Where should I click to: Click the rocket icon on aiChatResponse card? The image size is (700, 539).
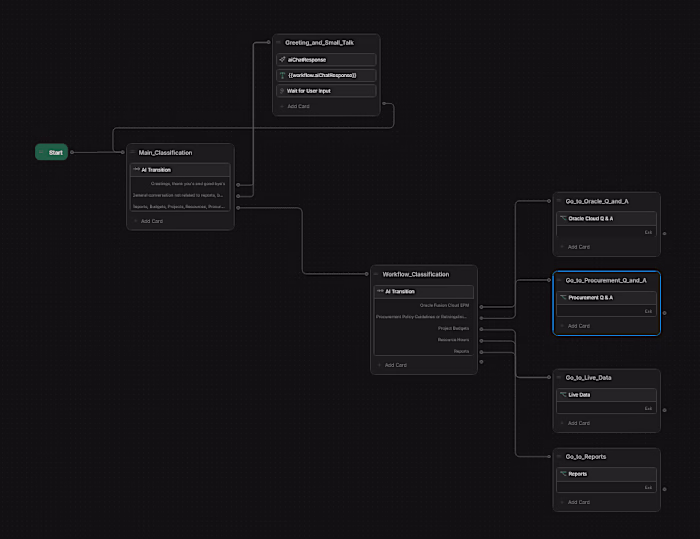click(x=282, y=59)
